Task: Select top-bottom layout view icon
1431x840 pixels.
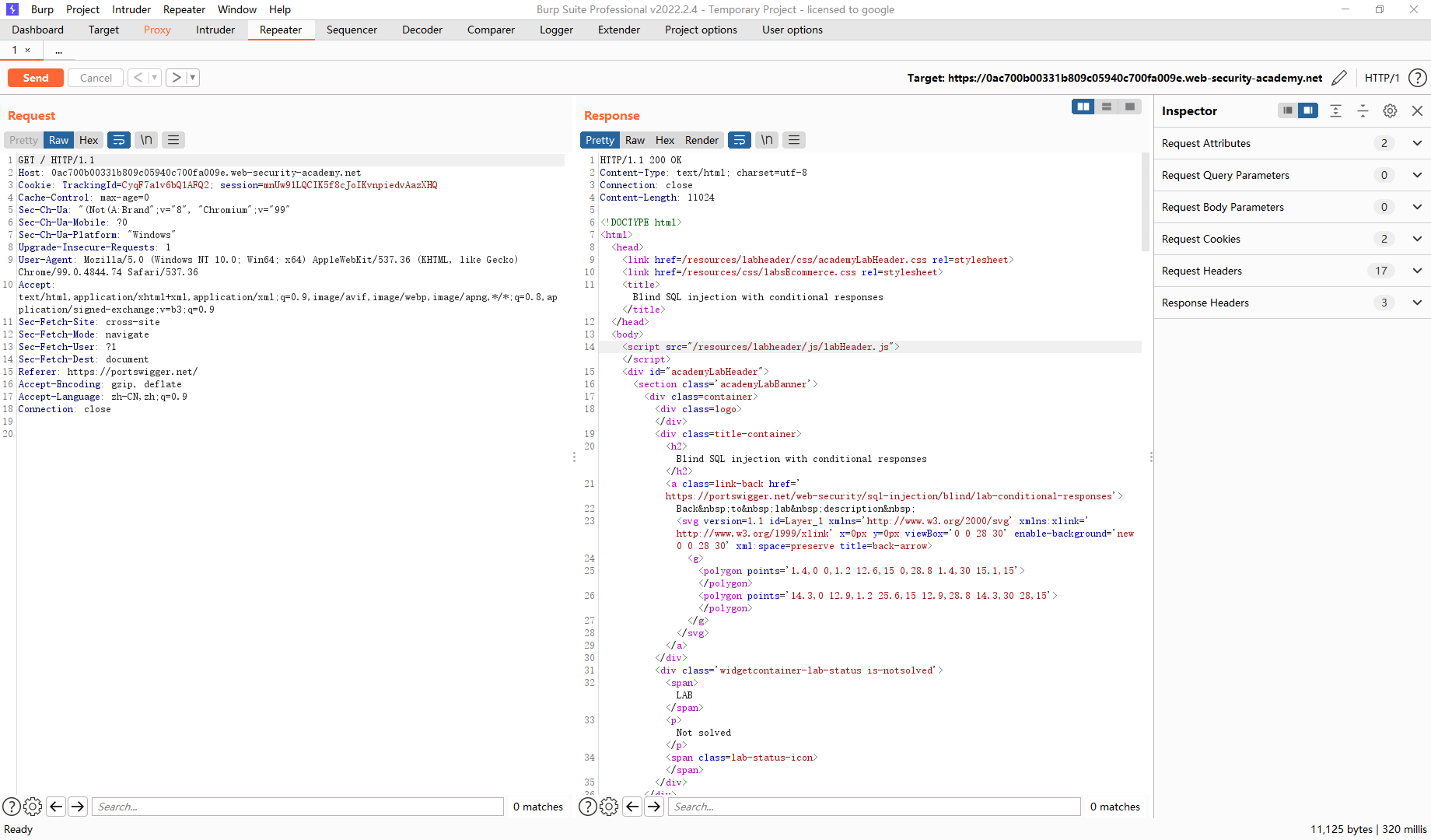Action: tap(1106, 107)
